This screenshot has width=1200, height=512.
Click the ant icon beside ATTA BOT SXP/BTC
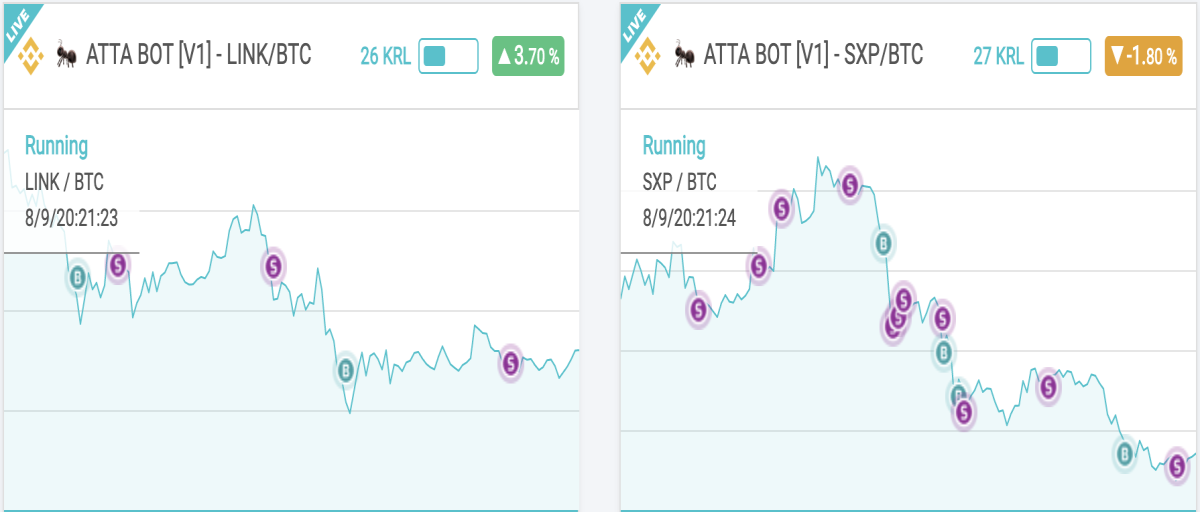685,56
